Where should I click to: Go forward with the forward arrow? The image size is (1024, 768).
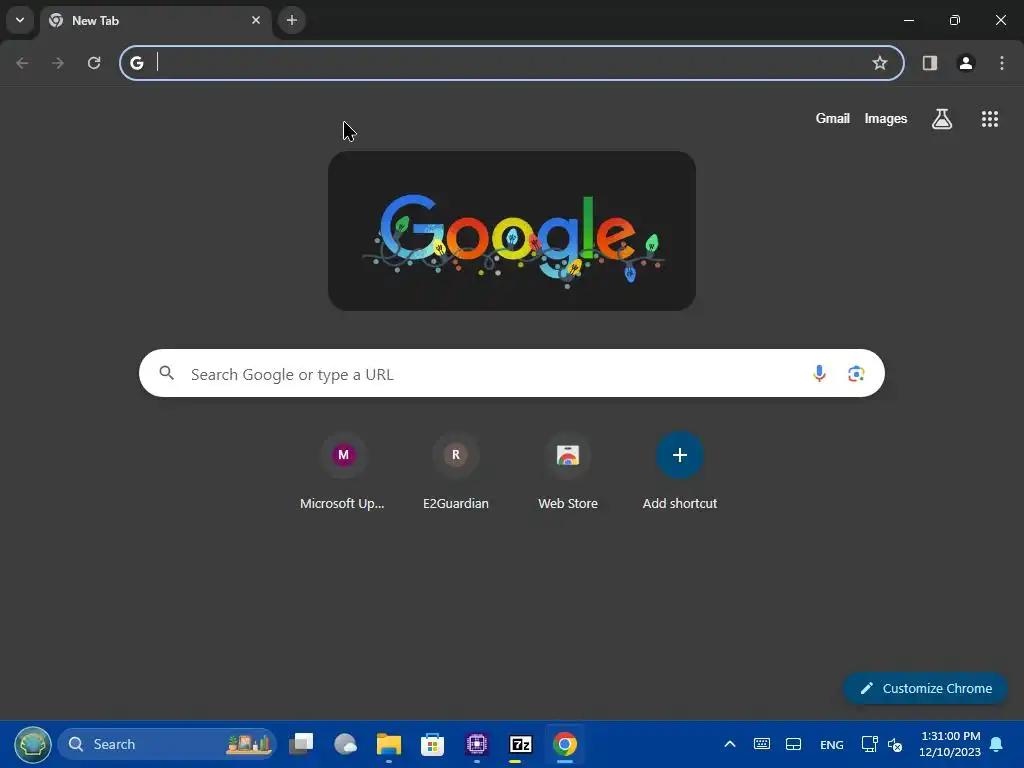pyautogui.click(x=58, y=63)
